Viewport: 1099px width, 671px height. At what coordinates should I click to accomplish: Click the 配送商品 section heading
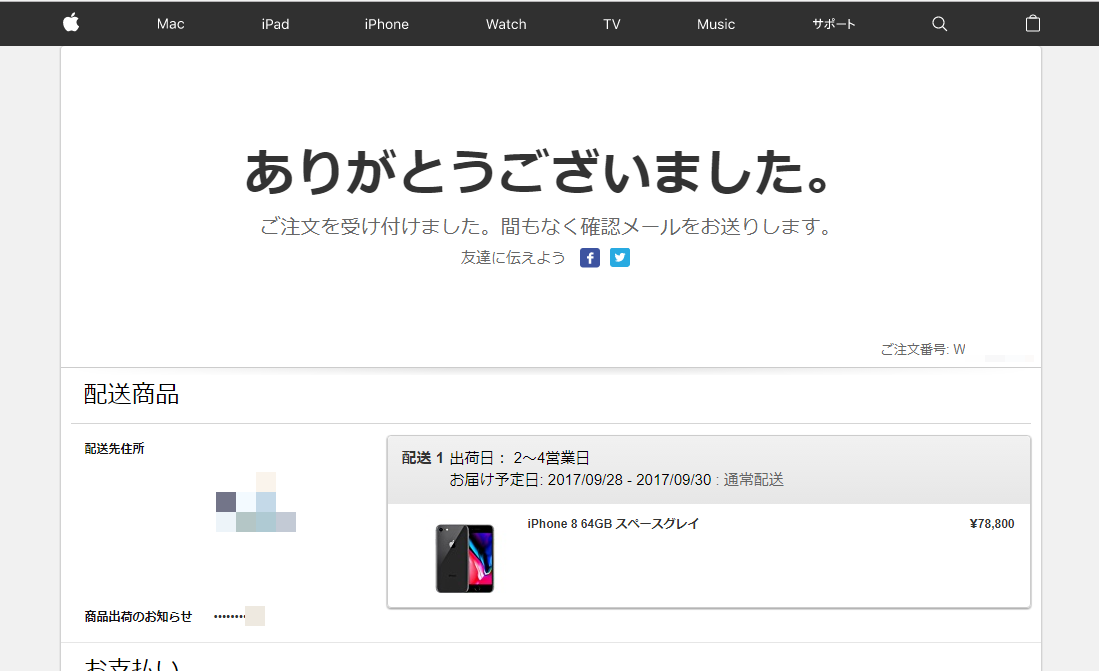[131, 394]
